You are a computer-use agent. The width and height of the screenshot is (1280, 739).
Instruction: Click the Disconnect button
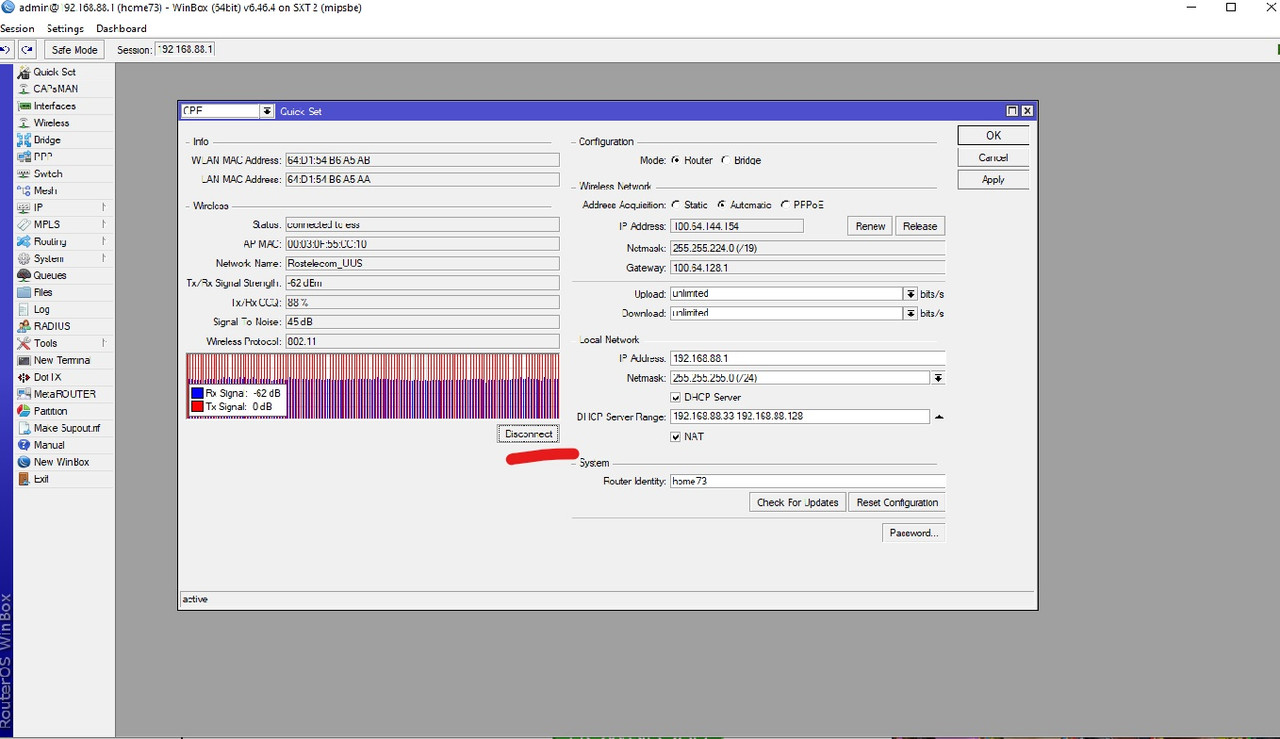(529, 434)
